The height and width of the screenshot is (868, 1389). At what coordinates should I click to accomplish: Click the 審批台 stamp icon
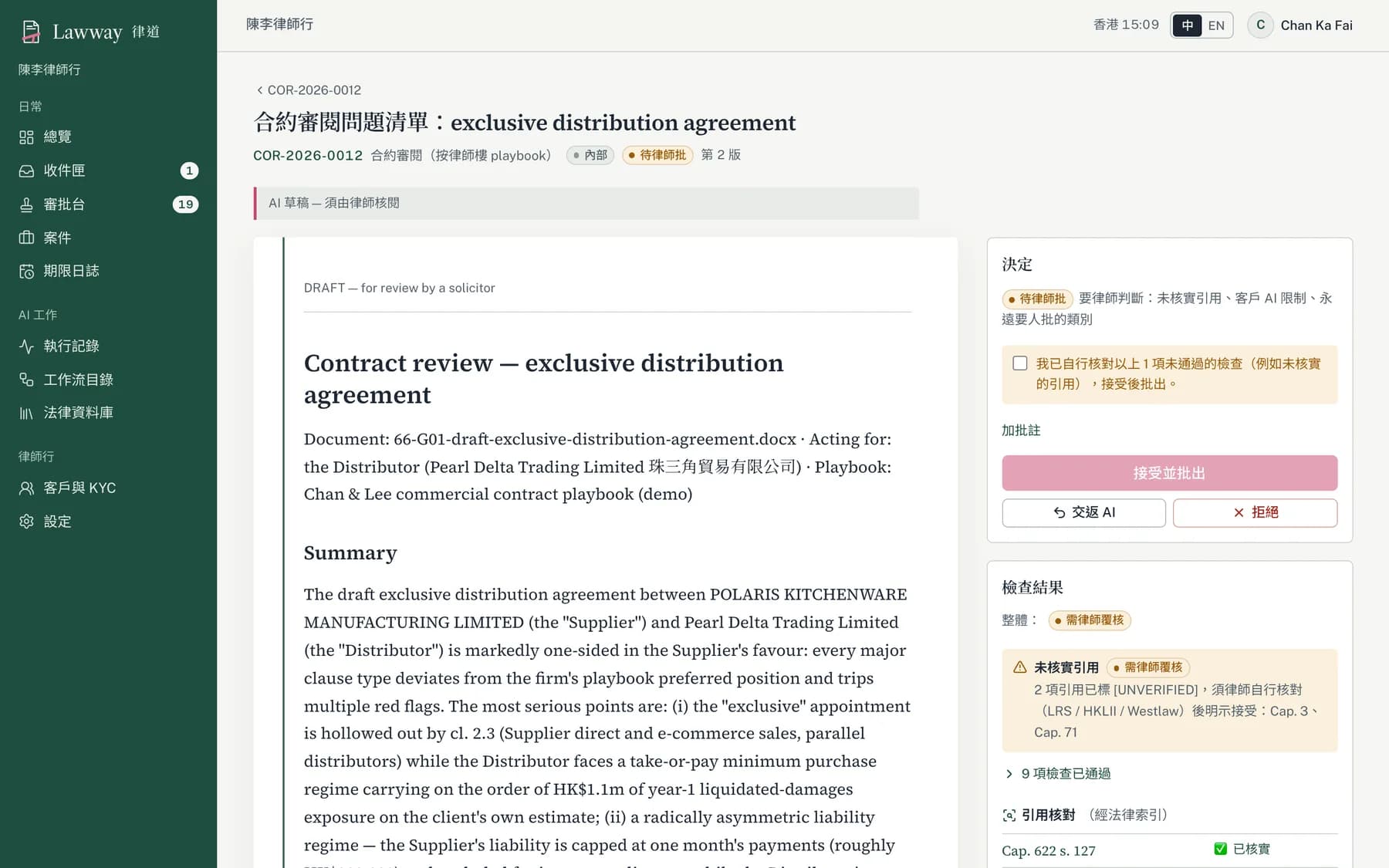pos(26,204)
